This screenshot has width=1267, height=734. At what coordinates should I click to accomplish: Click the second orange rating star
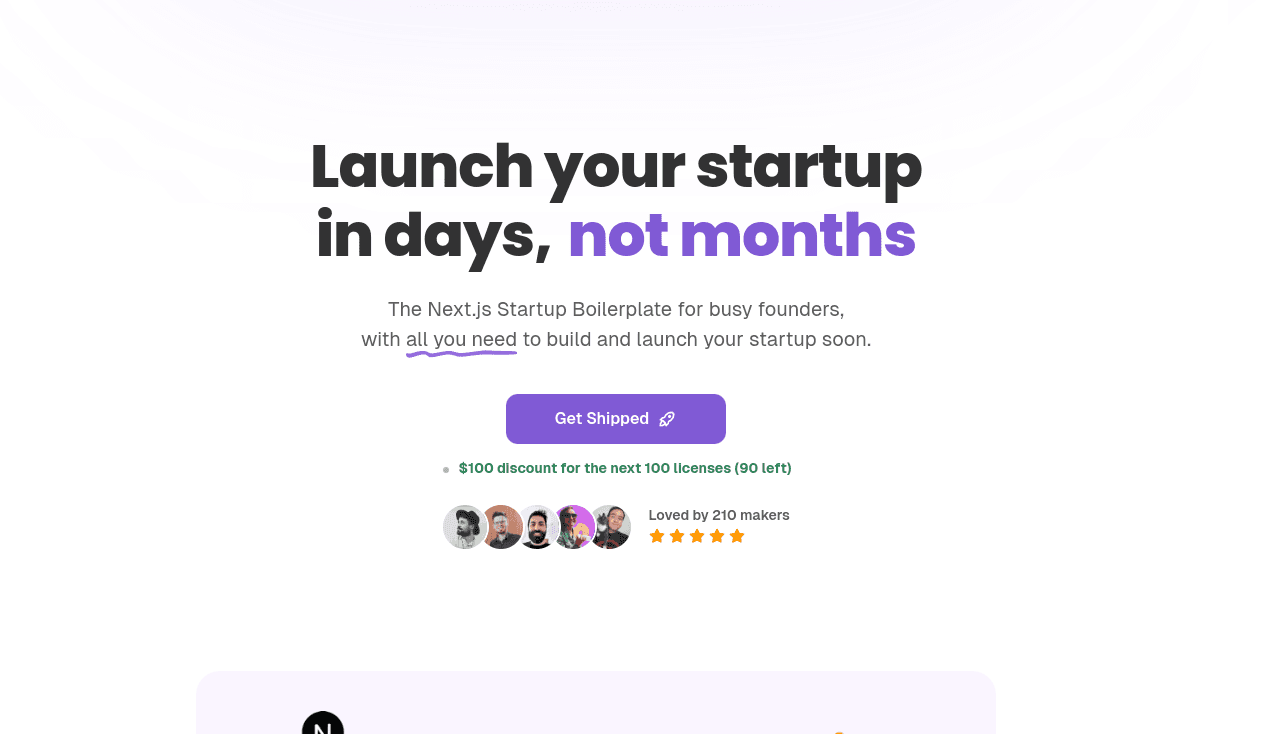(x=677, y=536)
